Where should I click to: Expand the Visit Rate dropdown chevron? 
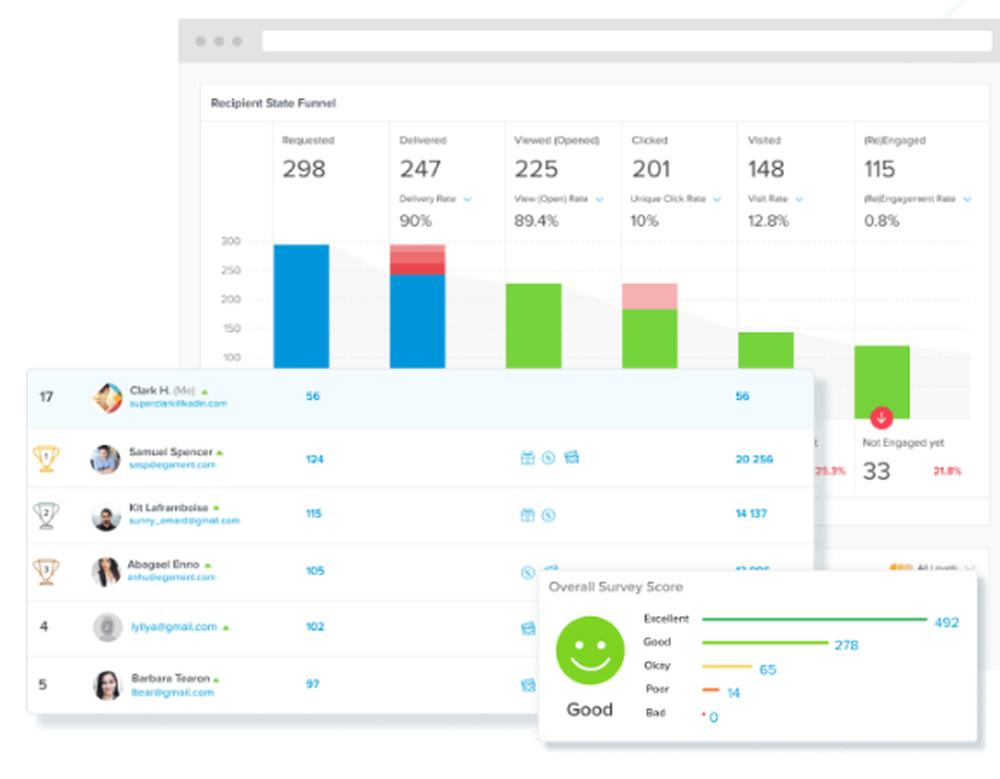coord(799,199)
